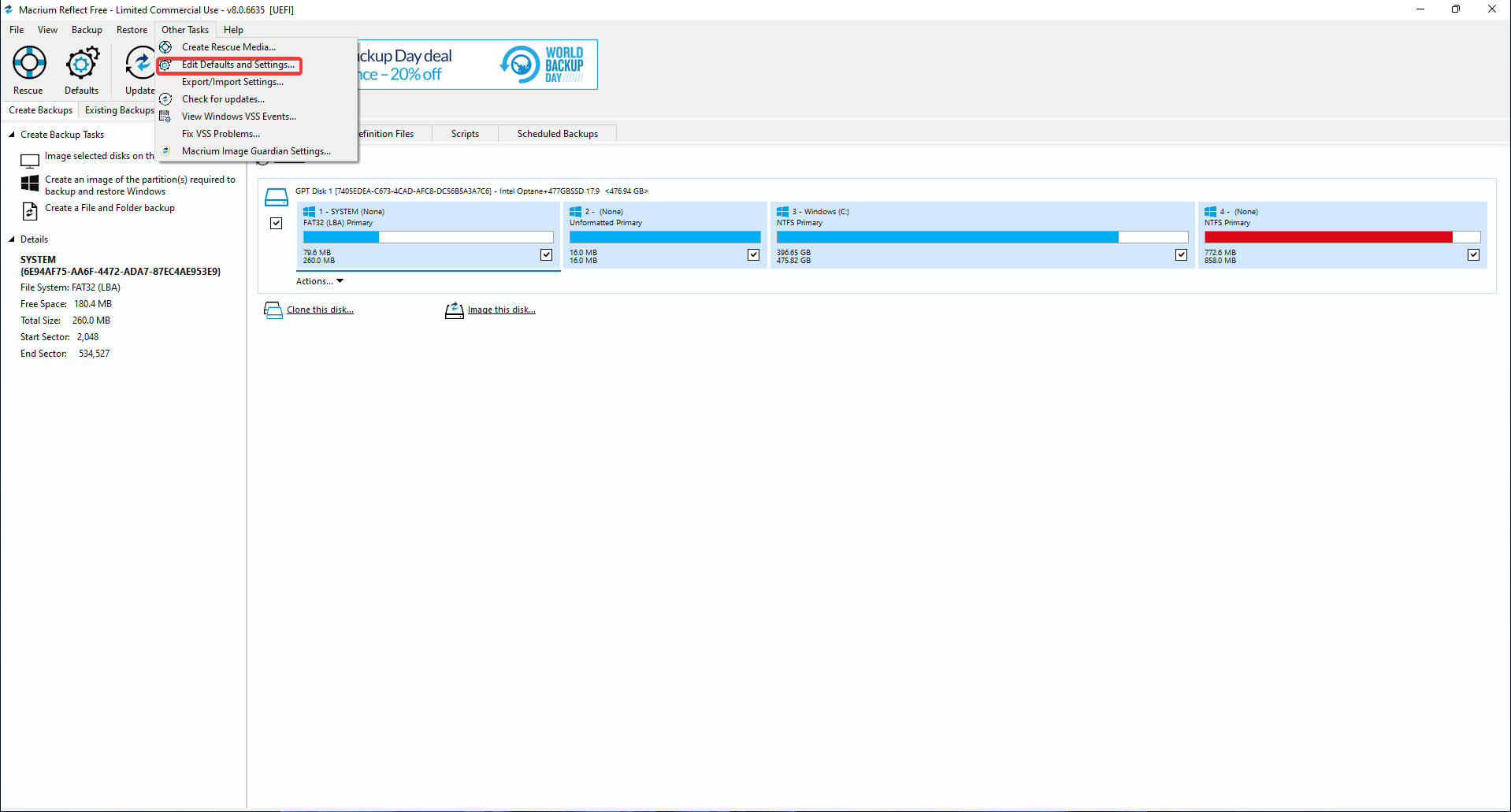Viewport: 1511px width, 812px height.
Task: Click the Windows flag on partition 3 Windows (C:)
Action: [x=783, y=212]
